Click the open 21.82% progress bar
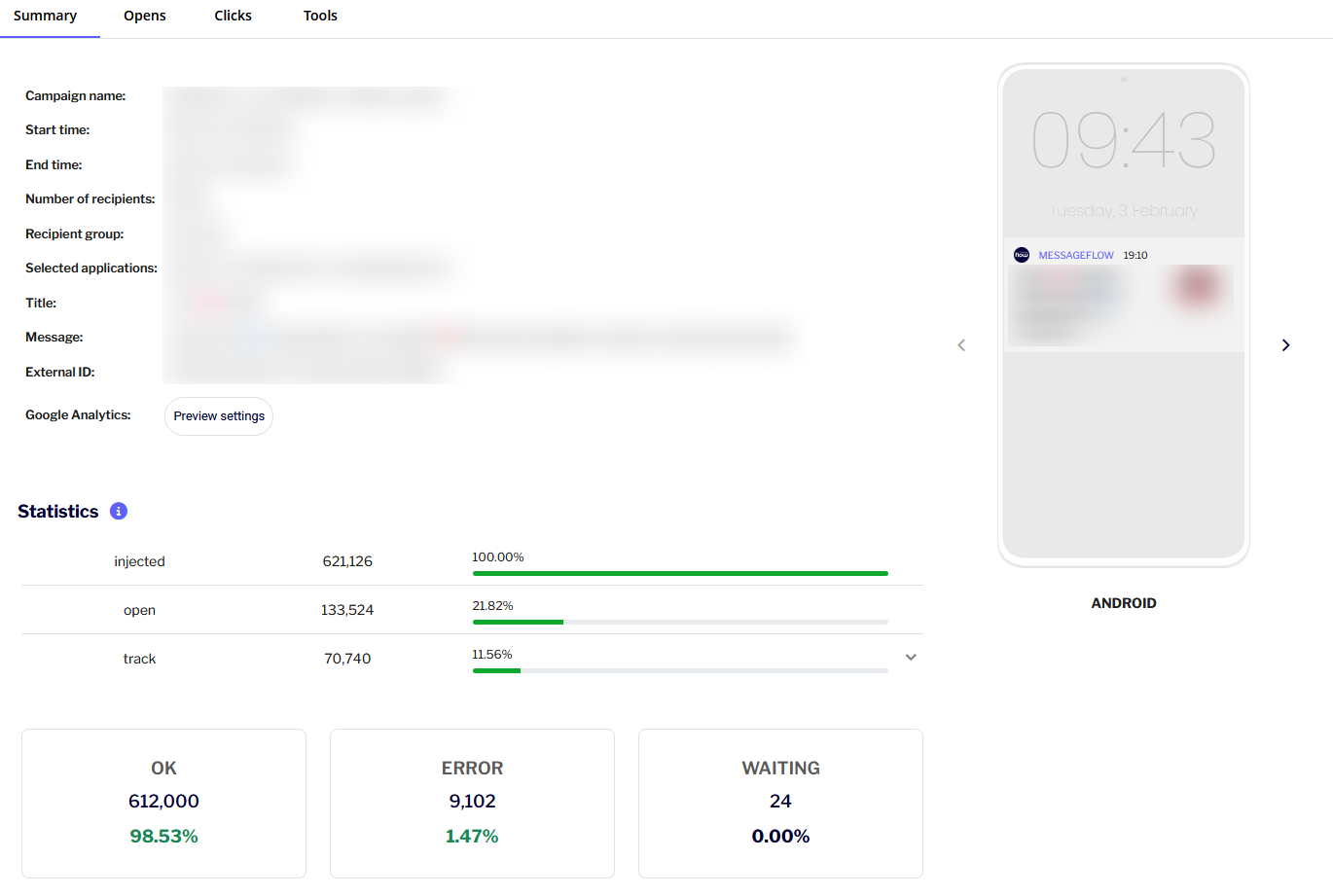Viewport: 1333px width, 896px height. [x=679, y=622]
